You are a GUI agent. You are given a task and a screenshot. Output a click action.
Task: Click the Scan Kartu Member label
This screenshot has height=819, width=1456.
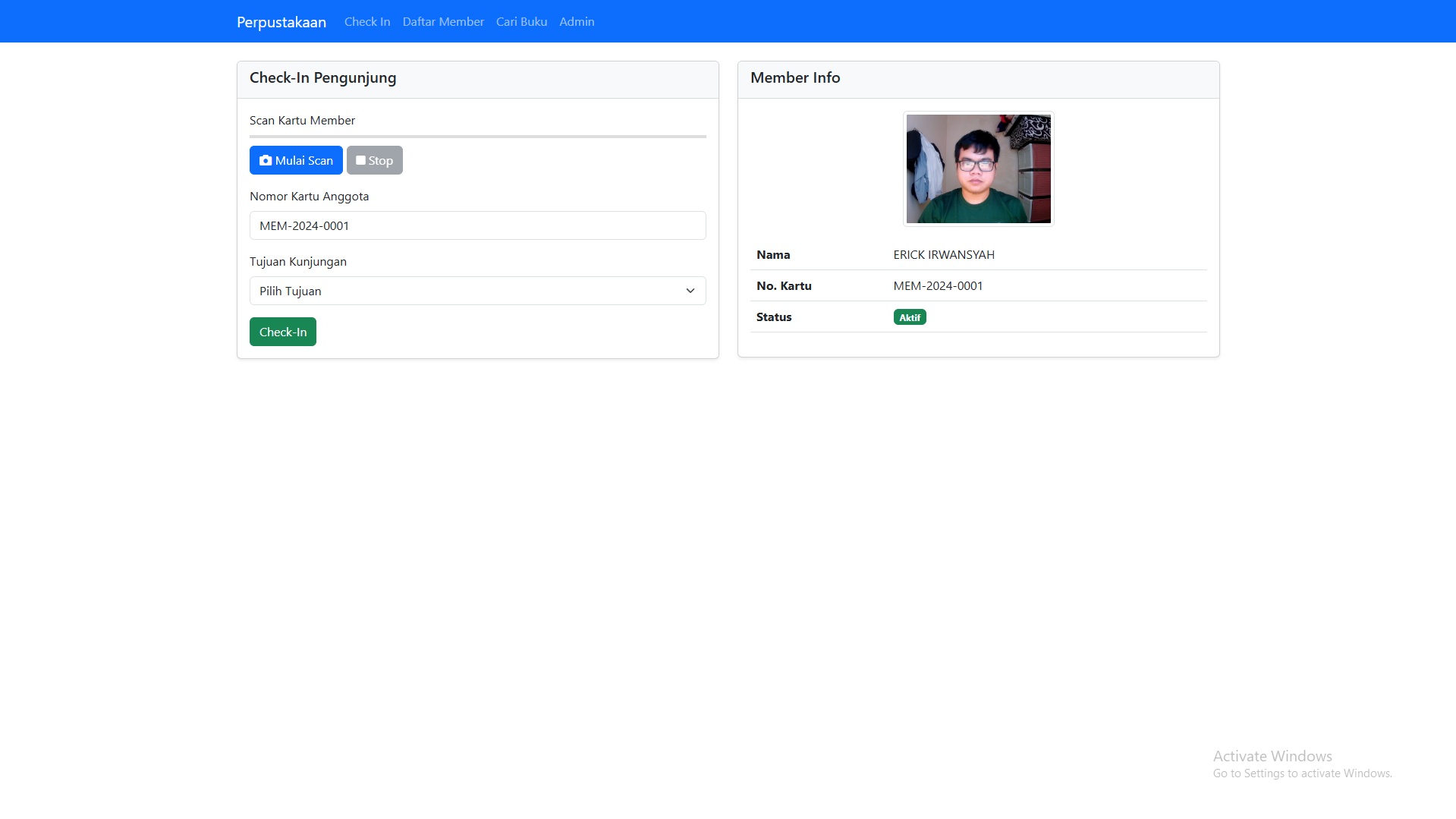pos(302,120)
